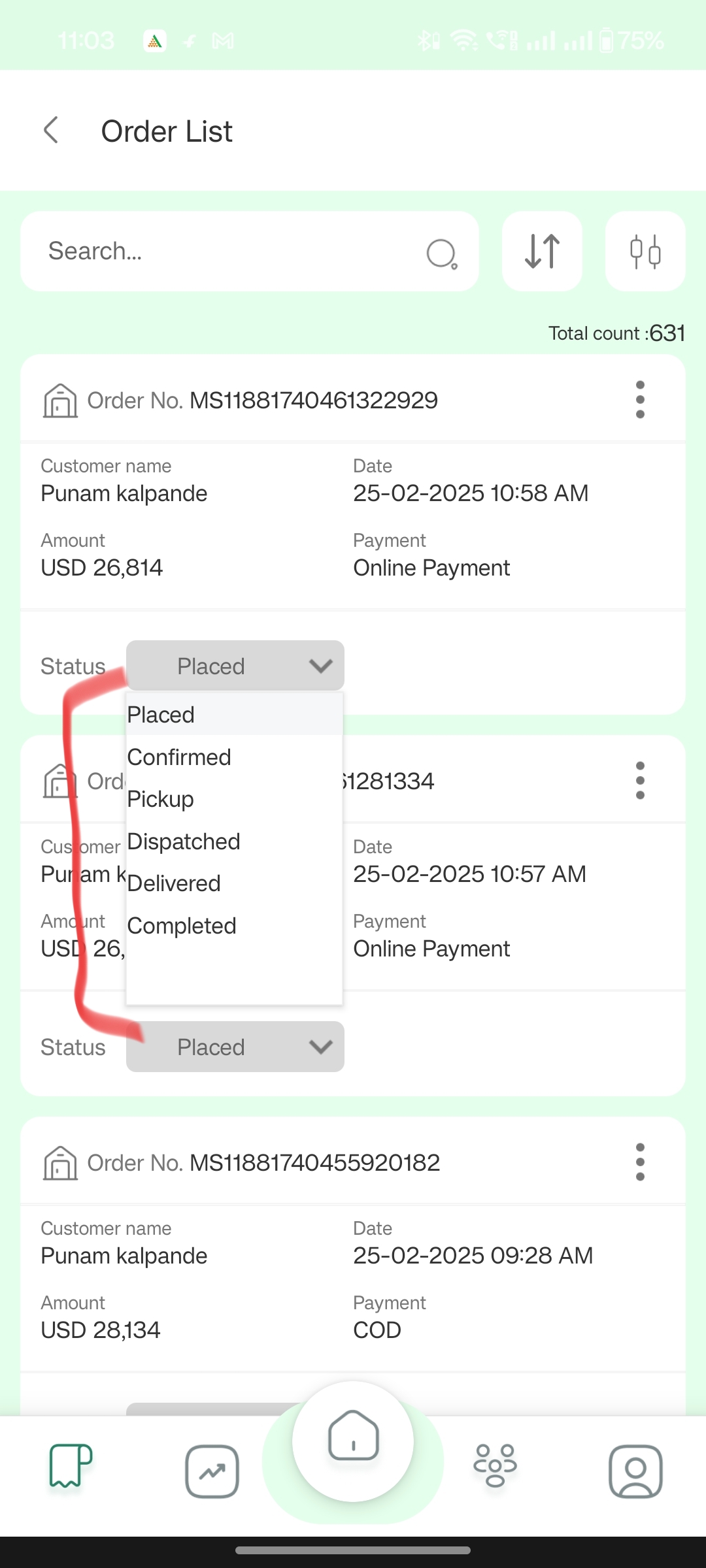Collapse the first order's Placed status dropdown
The height and width of the screenshot is (1568, 706).
tap(235, 666)
